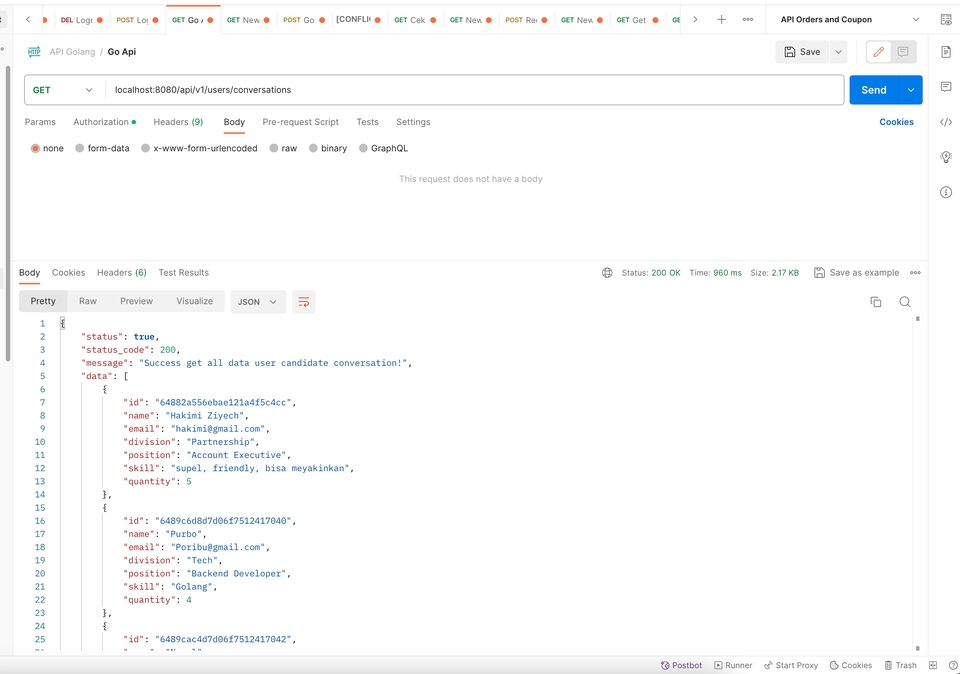Open API Orders and Coupon environment dropdown
This screenshot has height=674, width=960.
[x=850, y=20]
